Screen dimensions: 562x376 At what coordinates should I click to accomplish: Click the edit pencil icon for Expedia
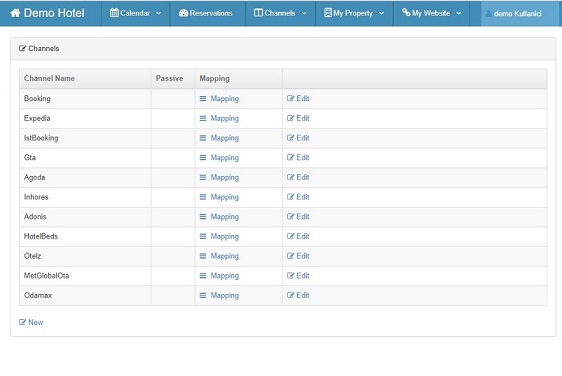290,118
